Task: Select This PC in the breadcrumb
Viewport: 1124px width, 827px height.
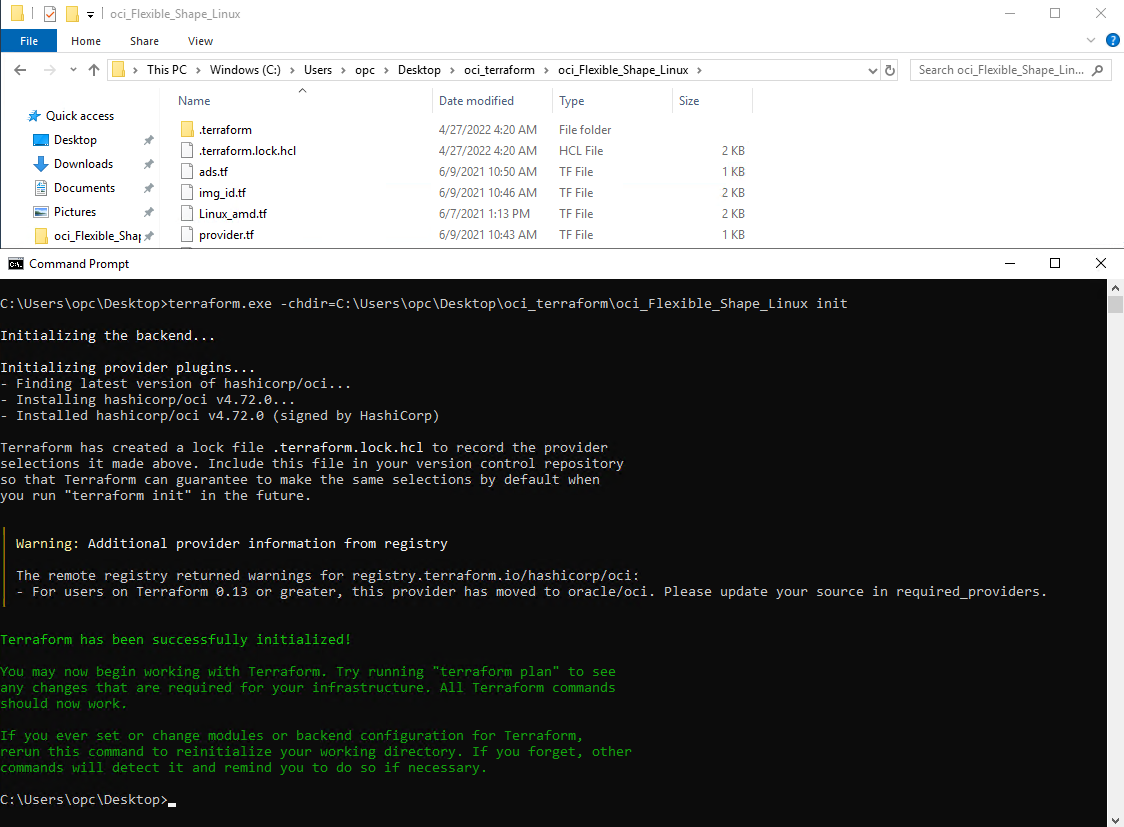Action: (x=166, y=70)
